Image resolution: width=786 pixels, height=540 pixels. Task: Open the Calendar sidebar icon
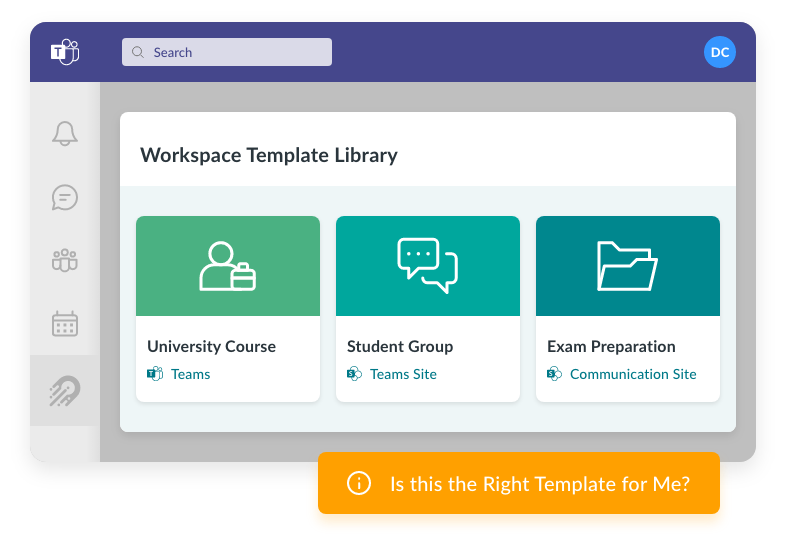click(65, 324)
